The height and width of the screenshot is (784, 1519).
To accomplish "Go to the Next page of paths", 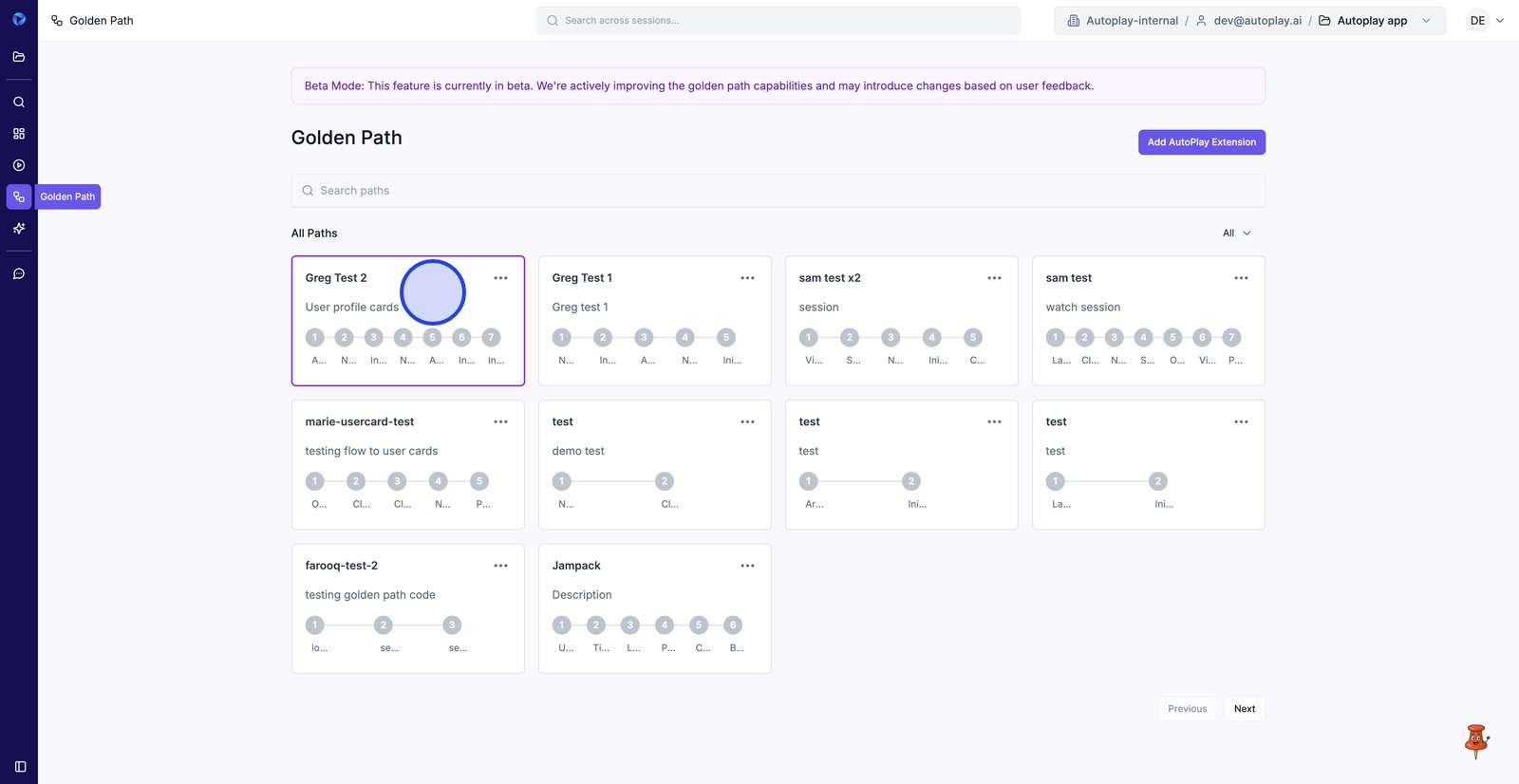I will (x=1244, y=709).
